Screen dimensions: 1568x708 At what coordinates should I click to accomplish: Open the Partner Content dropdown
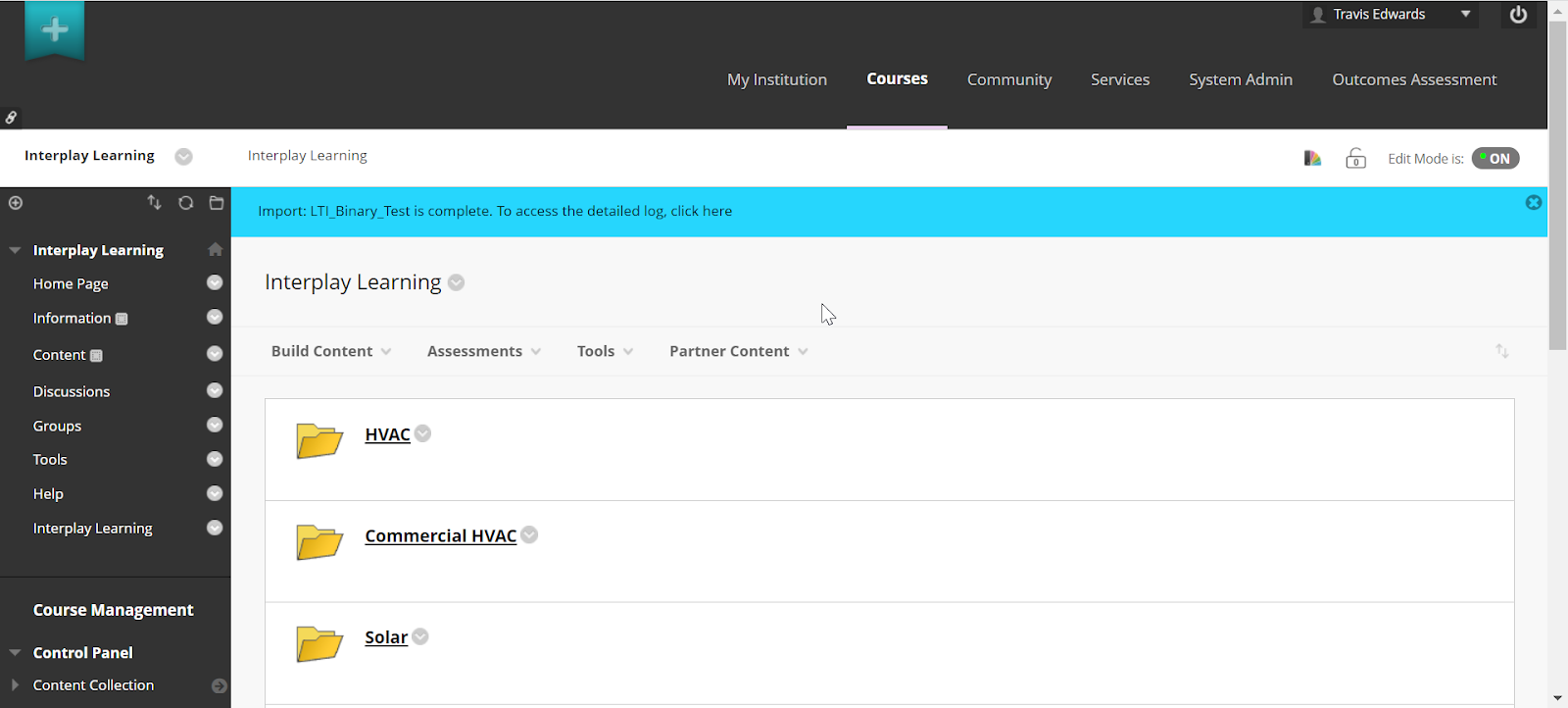(x=739, y=351)
